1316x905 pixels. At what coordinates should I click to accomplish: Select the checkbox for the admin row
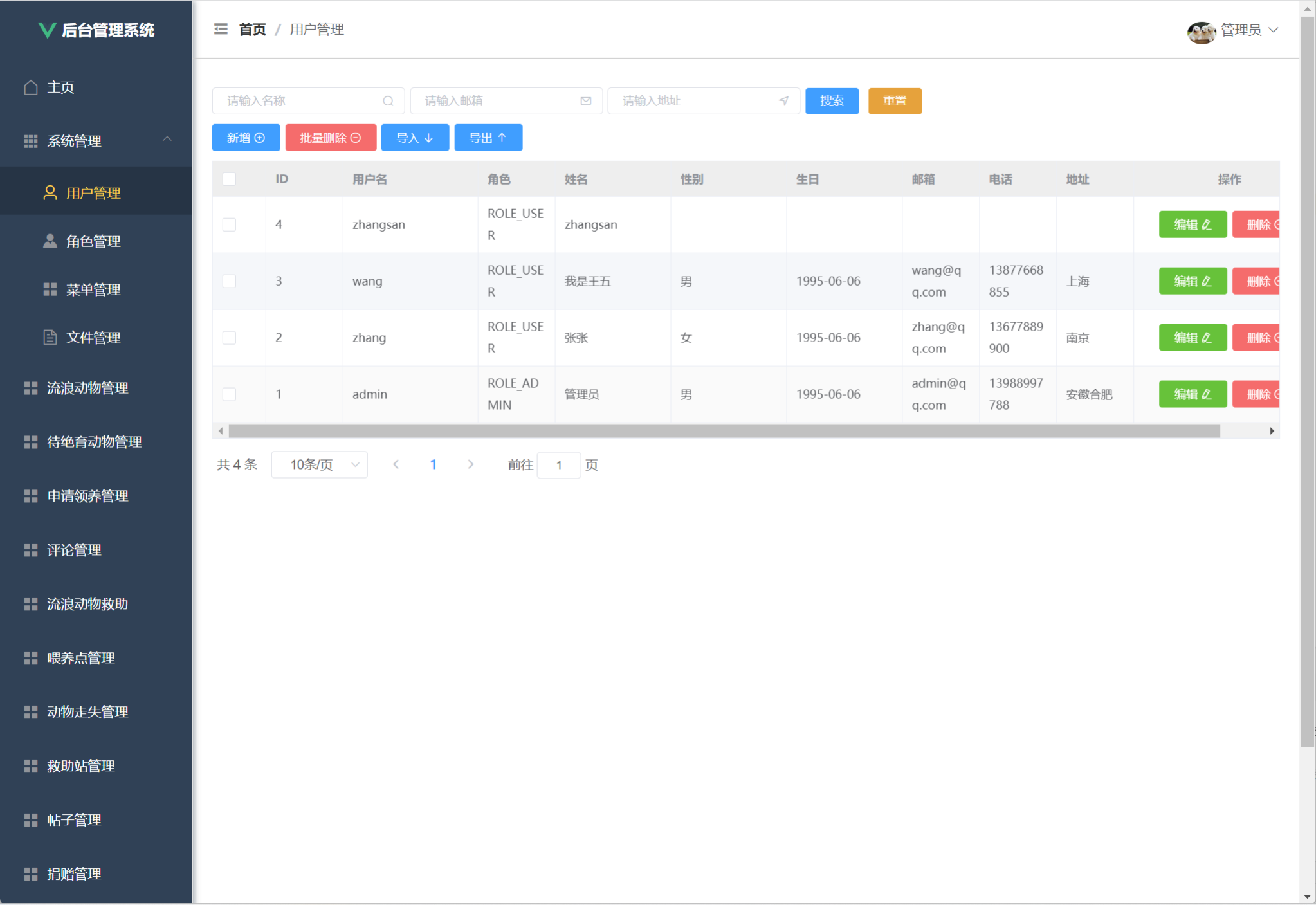[x=229, y=394]
